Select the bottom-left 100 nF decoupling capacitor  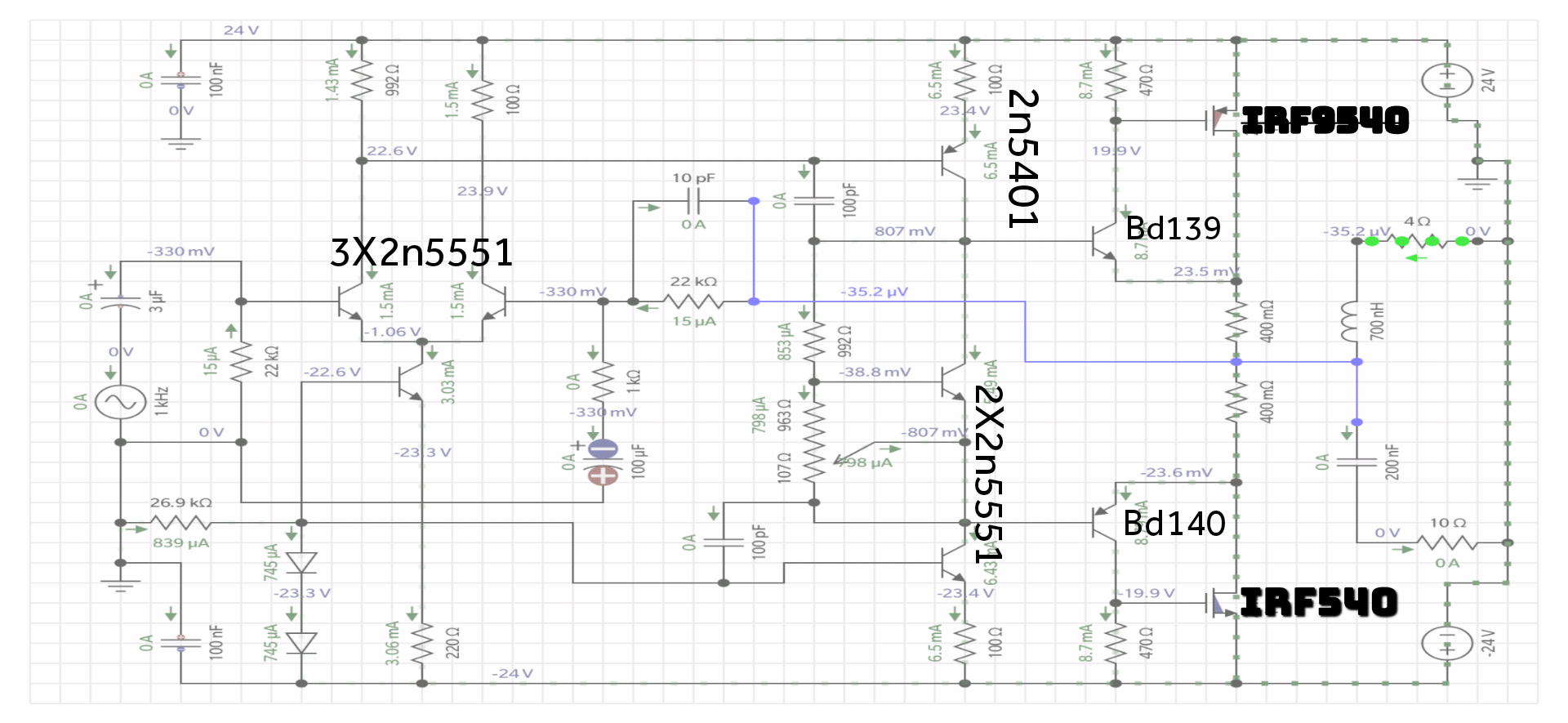pyautogui.click(x=180, y=643)
